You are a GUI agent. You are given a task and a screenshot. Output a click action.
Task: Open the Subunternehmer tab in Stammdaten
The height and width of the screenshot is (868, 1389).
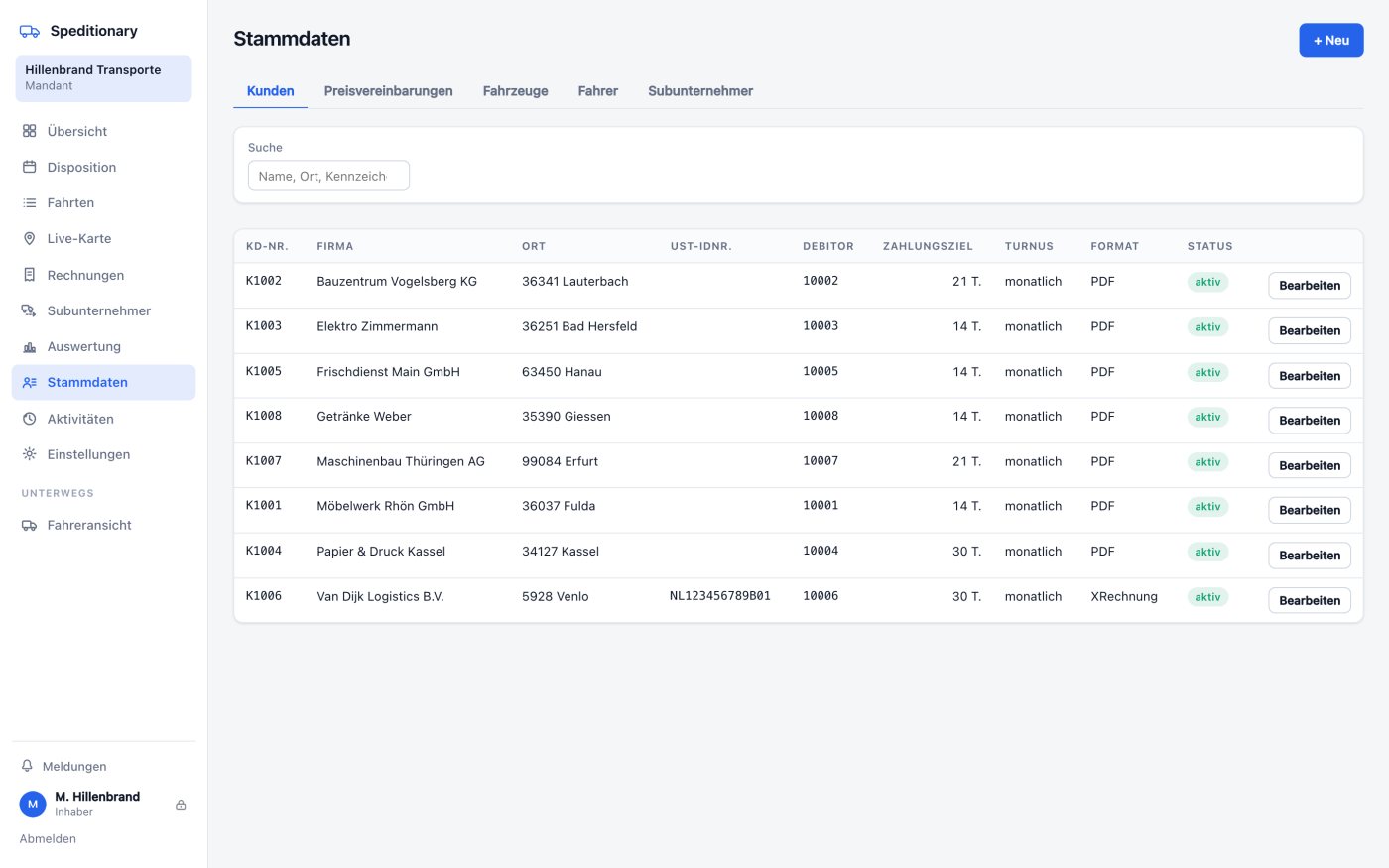tap(700, 91)
